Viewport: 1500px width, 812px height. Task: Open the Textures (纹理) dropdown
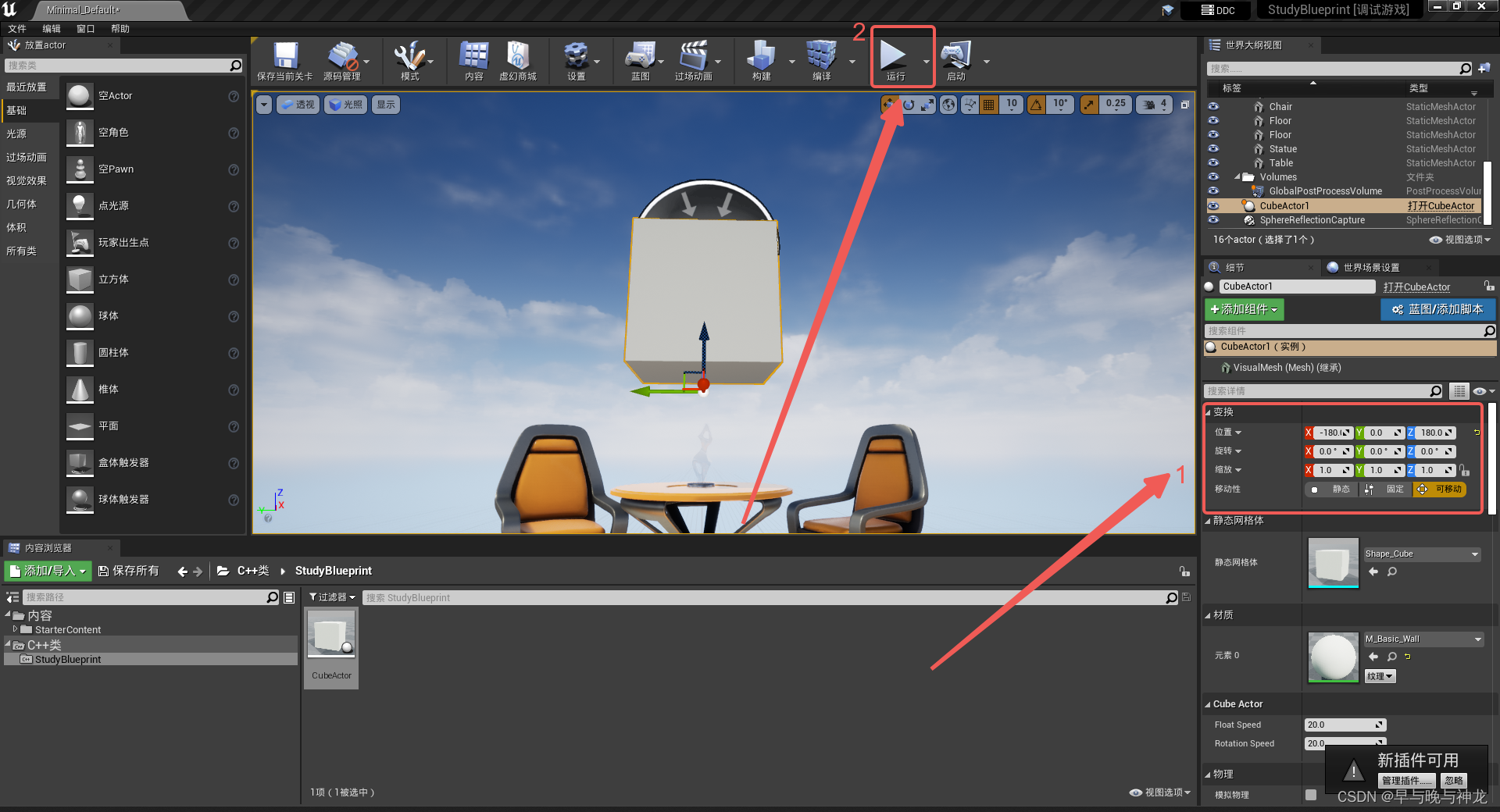click(1380, 677)
